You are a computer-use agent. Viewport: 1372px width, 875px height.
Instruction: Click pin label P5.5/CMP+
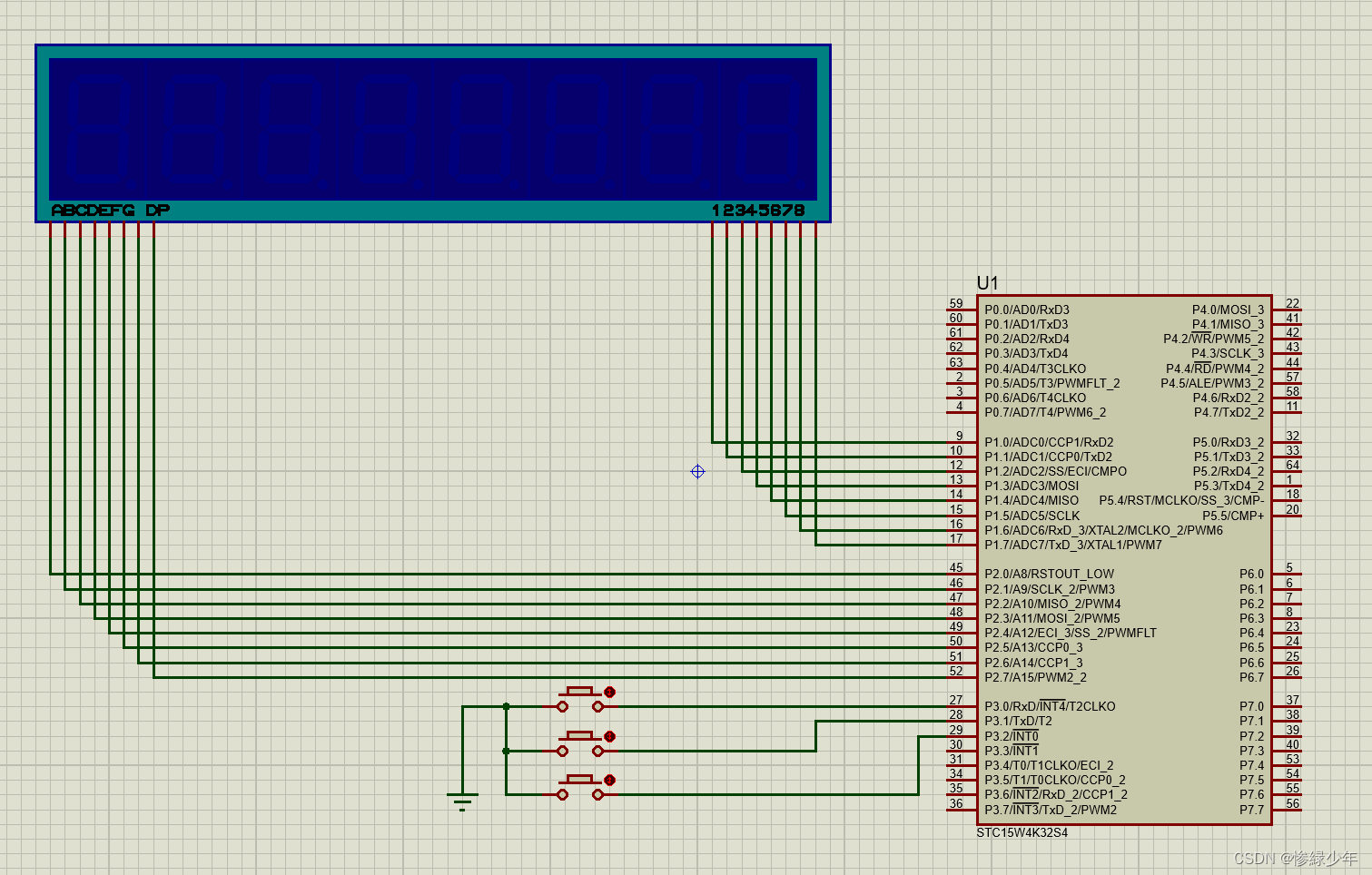pyautogui.click(x=1233, y=516)
